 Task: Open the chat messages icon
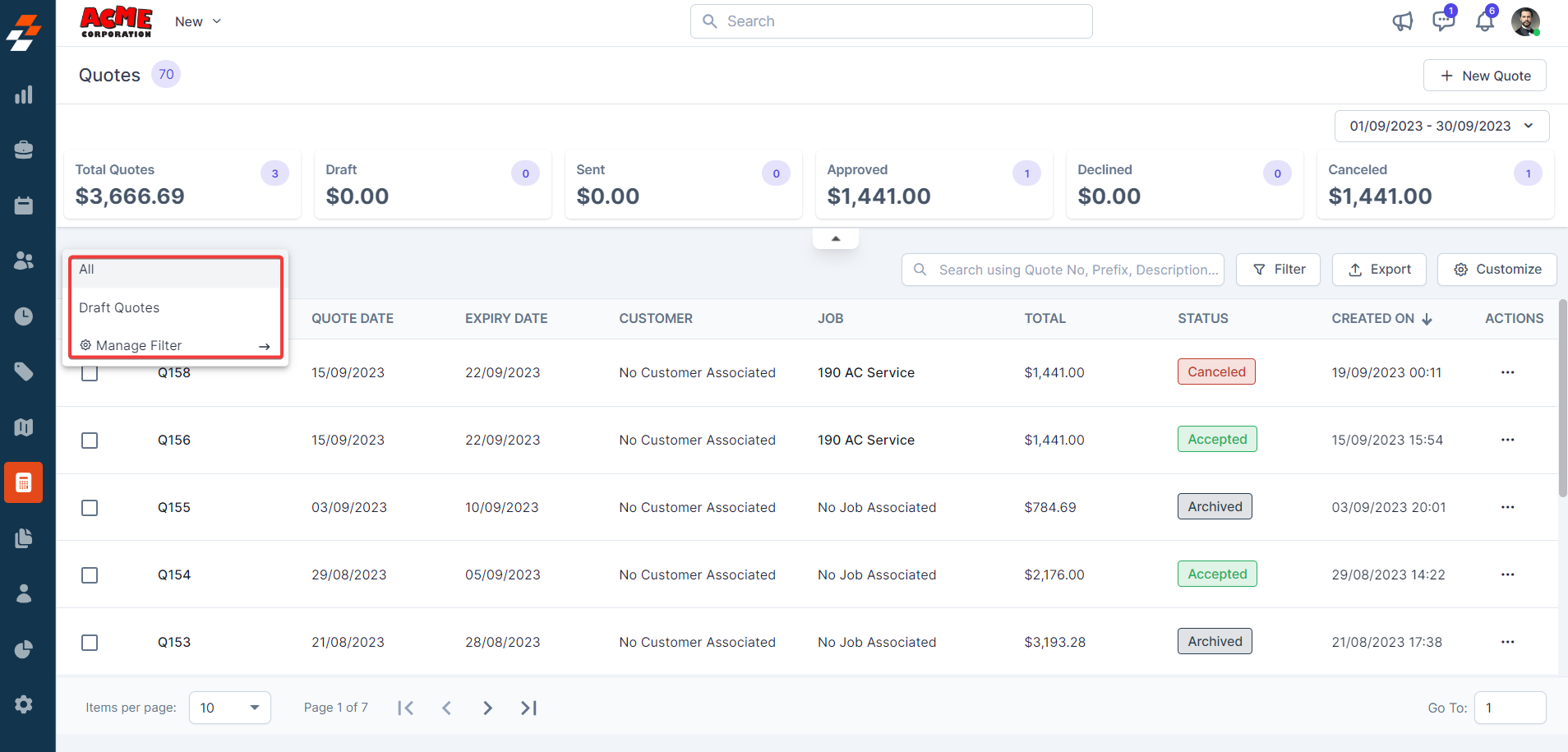tap(1442, 21)
